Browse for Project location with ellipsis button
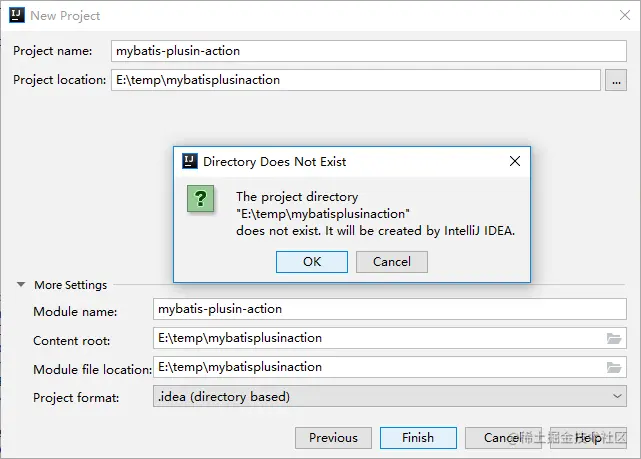This screenshot has width=641, height=459. 616,80
